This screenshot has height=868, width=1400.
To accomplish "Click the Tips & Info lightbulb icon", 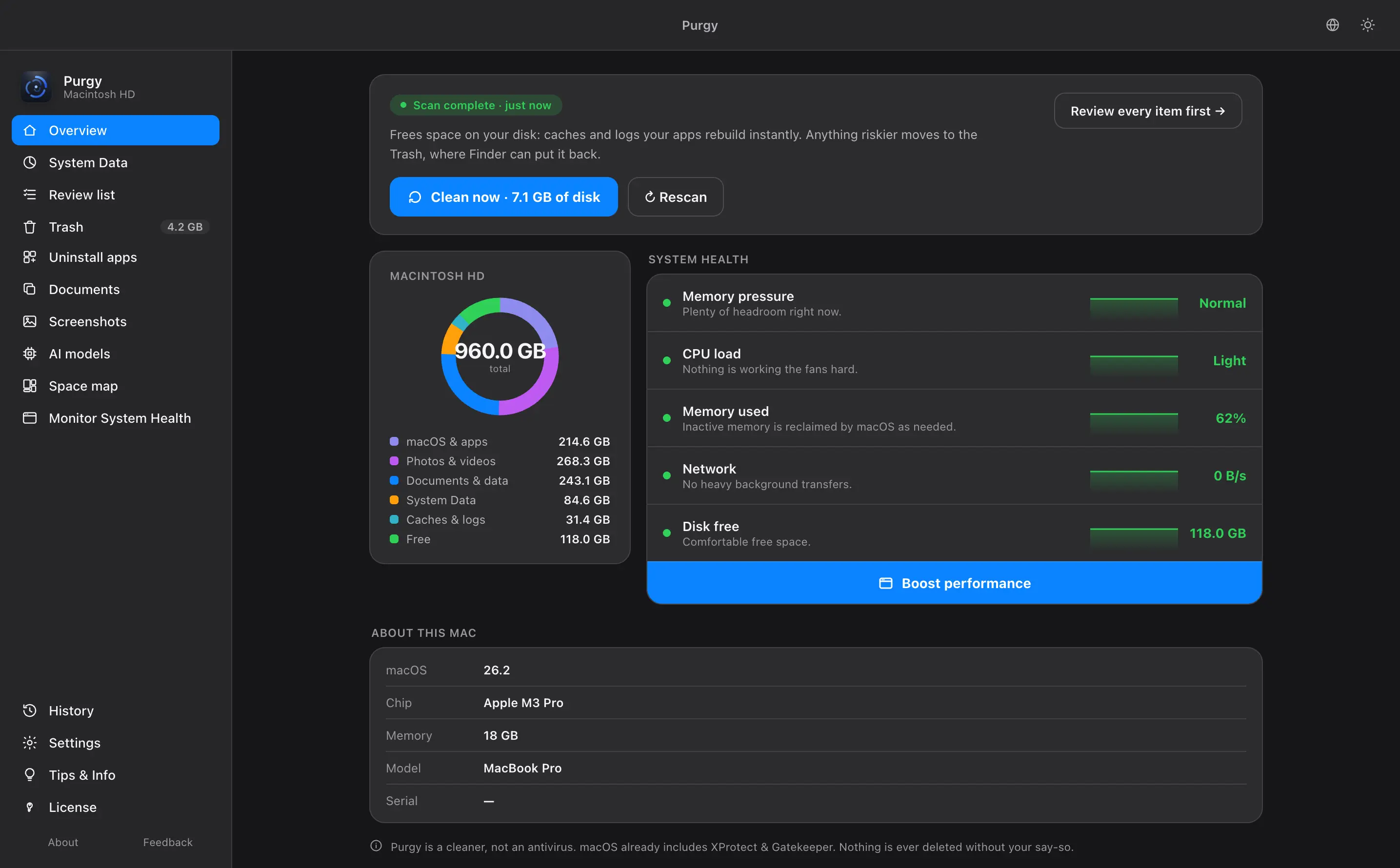I will [30, 775].
